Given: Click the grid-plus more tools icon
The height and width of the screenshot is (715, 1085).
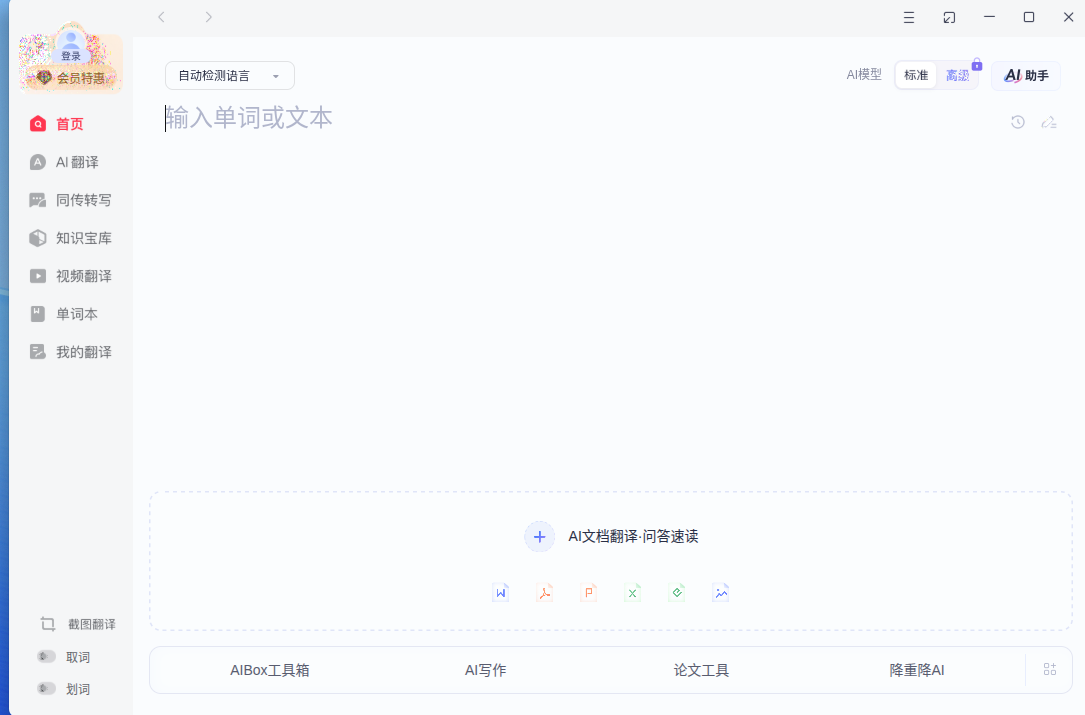Looking at the screenshot, I should (1050, 669).
